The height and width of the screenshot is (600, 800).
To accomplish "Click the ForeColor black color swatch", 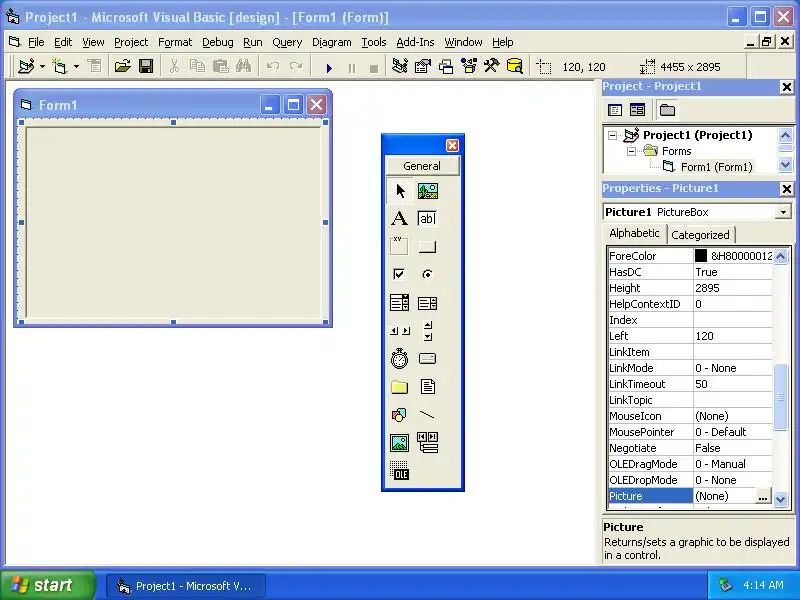I will (701, 256).
